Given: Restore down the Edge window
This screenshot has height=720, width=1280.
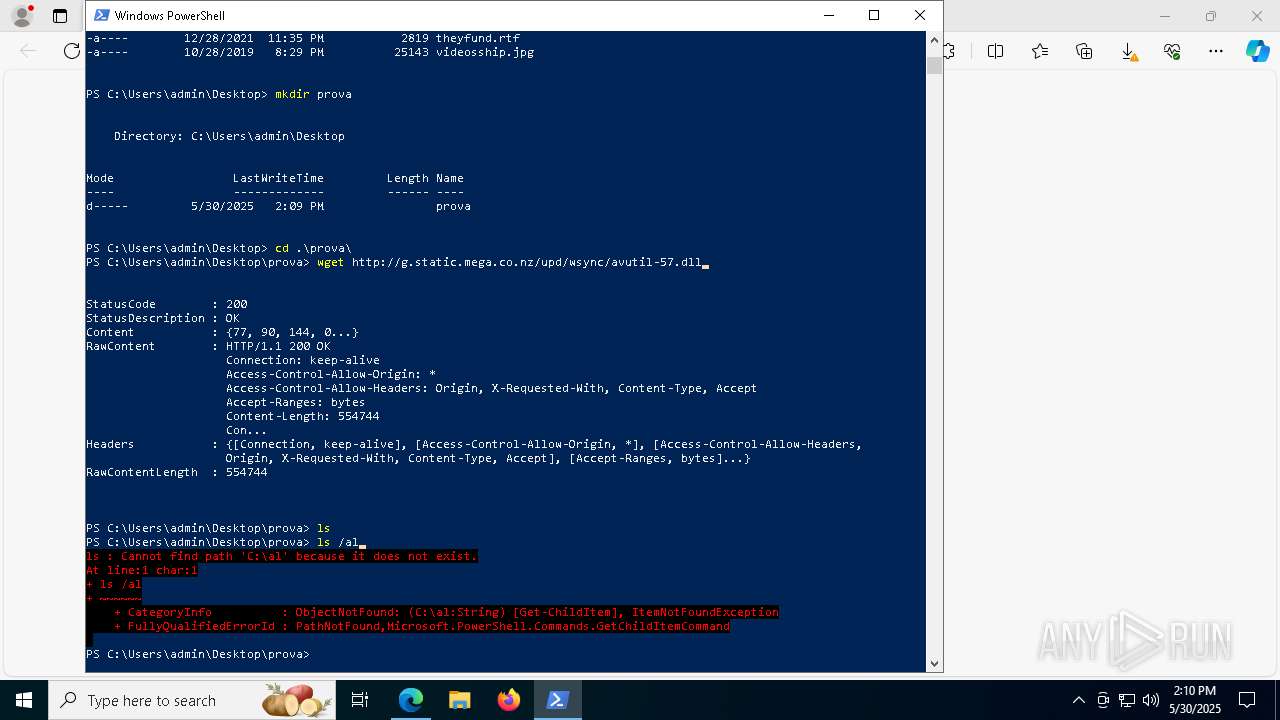Looking at the screenshot, I should pos(1211,16).
